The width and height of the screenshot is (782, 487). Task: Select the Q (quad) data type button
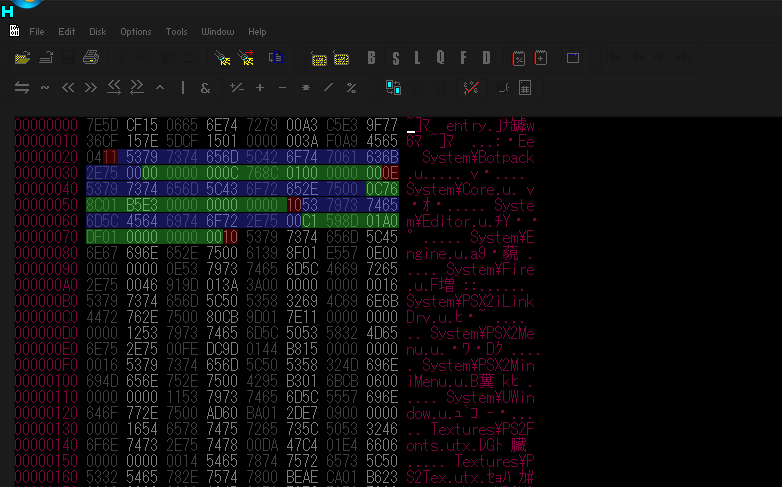440,58
